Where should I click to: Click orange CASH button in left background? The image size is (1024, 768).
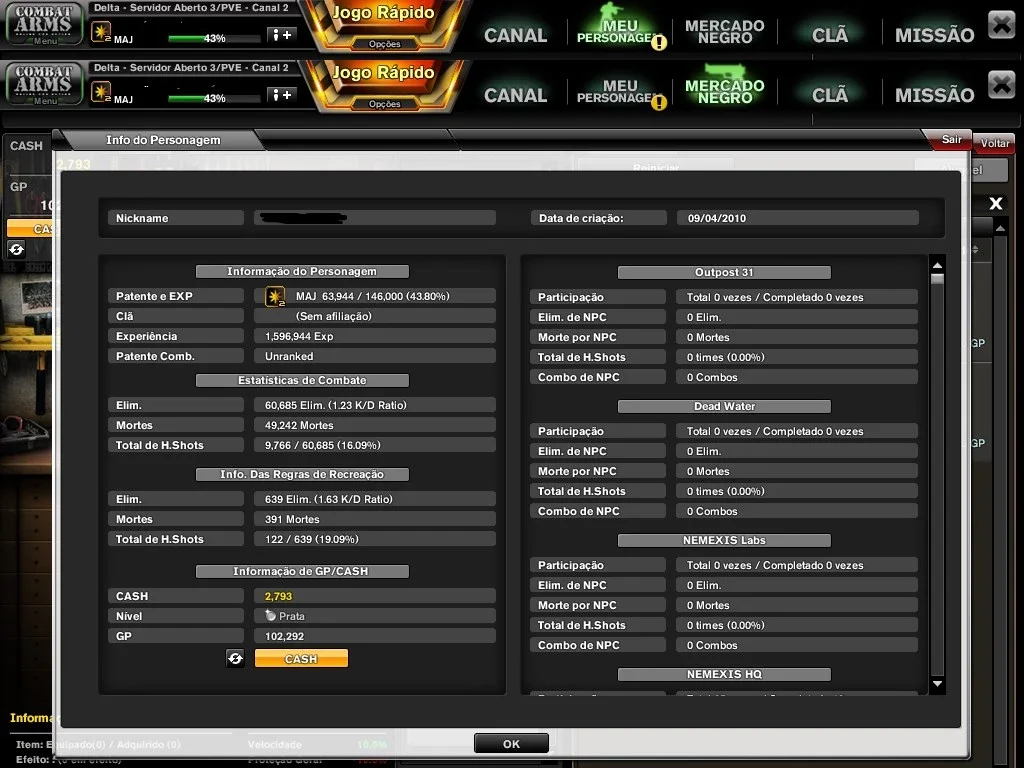click(29, 229)
